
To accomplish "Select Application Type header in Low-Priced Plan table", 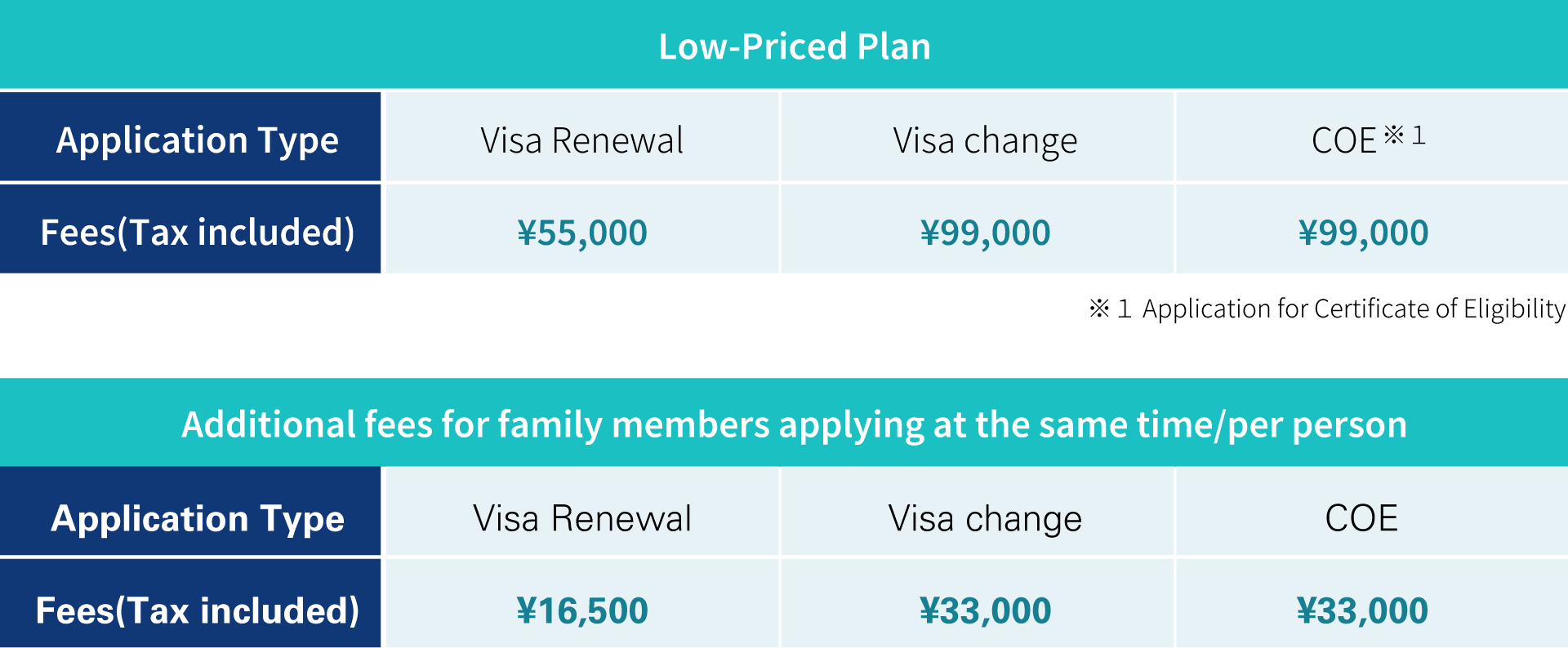I will coord(197,140).
